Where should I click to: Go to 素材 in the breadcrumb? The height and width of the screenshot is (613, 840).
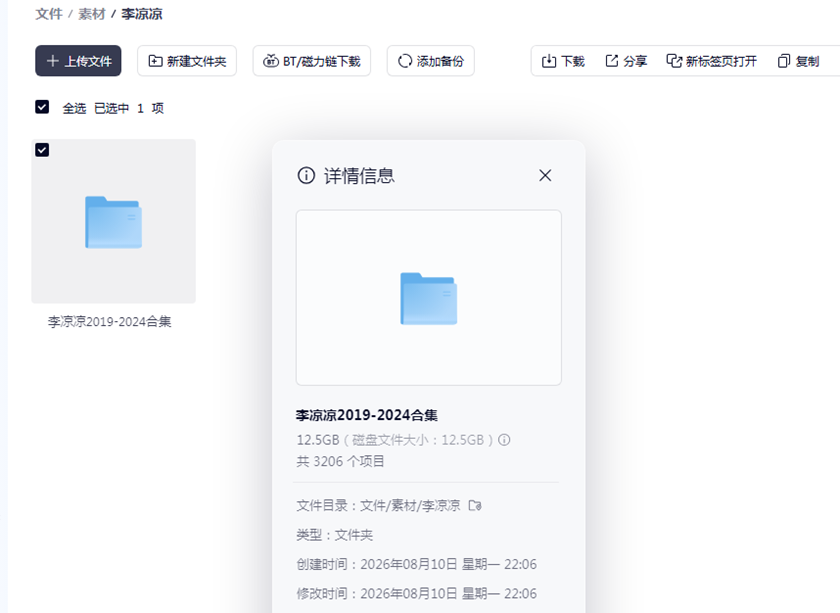coord(92,14)
